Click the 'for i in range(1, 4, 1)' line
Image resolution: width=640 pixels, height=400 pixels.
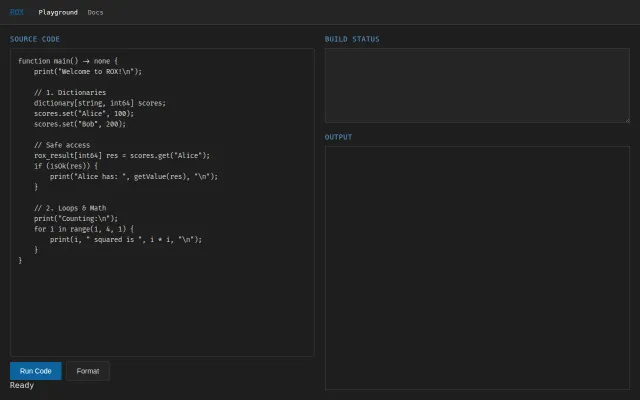pos(84,229)
